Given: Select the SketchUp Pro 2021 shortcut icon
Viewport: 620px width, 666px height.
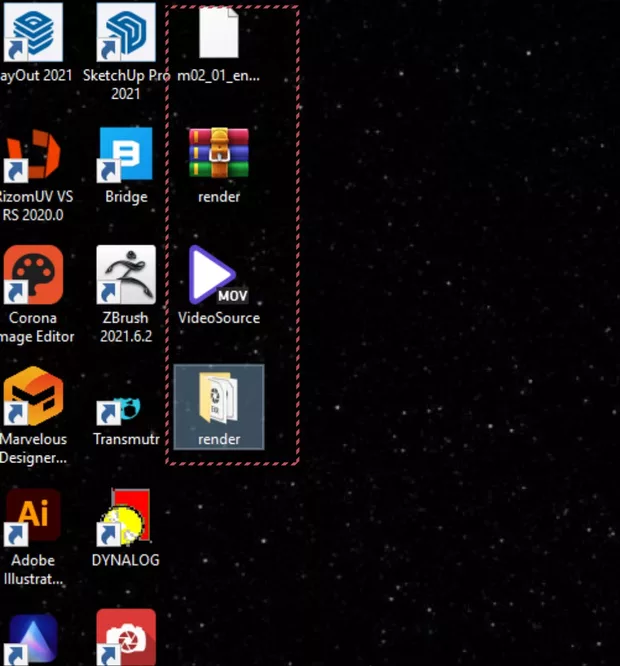Looking at the screenshot, I should (126, 32).
